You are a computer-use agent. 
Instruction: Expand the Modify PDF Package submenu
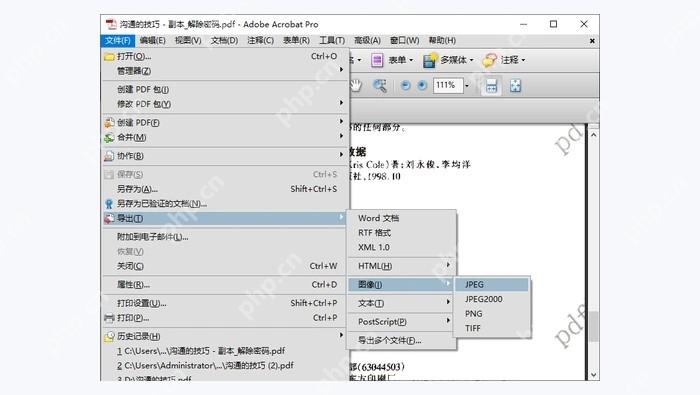tap(341, 103)
